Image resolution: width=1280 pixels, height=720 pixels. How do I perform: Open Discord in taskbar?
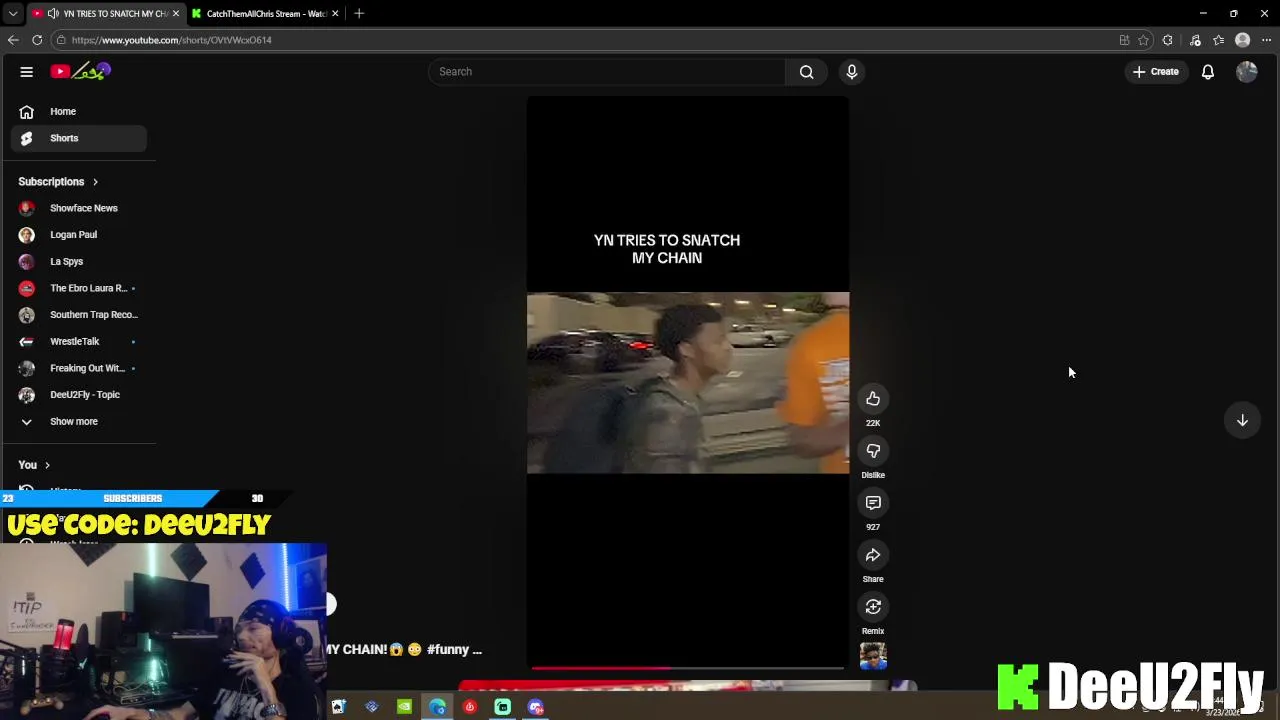click(x=536, y=707)
